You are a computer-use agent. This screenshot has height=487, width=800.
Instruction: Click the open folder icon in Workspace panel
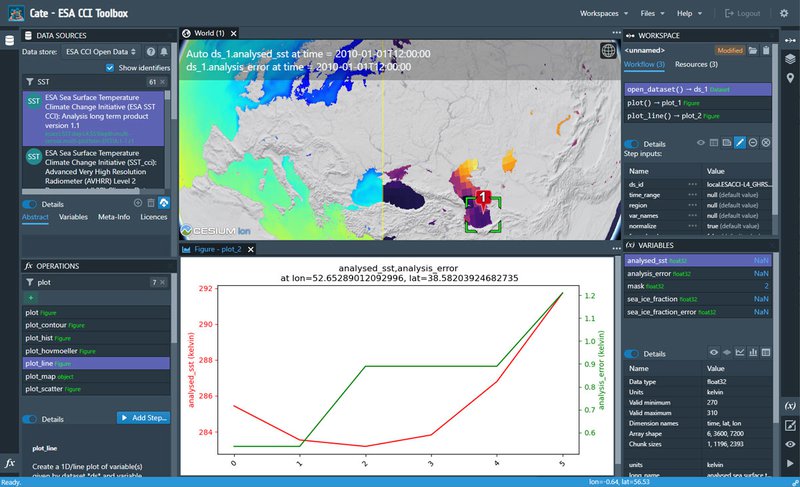click(750, 50)
